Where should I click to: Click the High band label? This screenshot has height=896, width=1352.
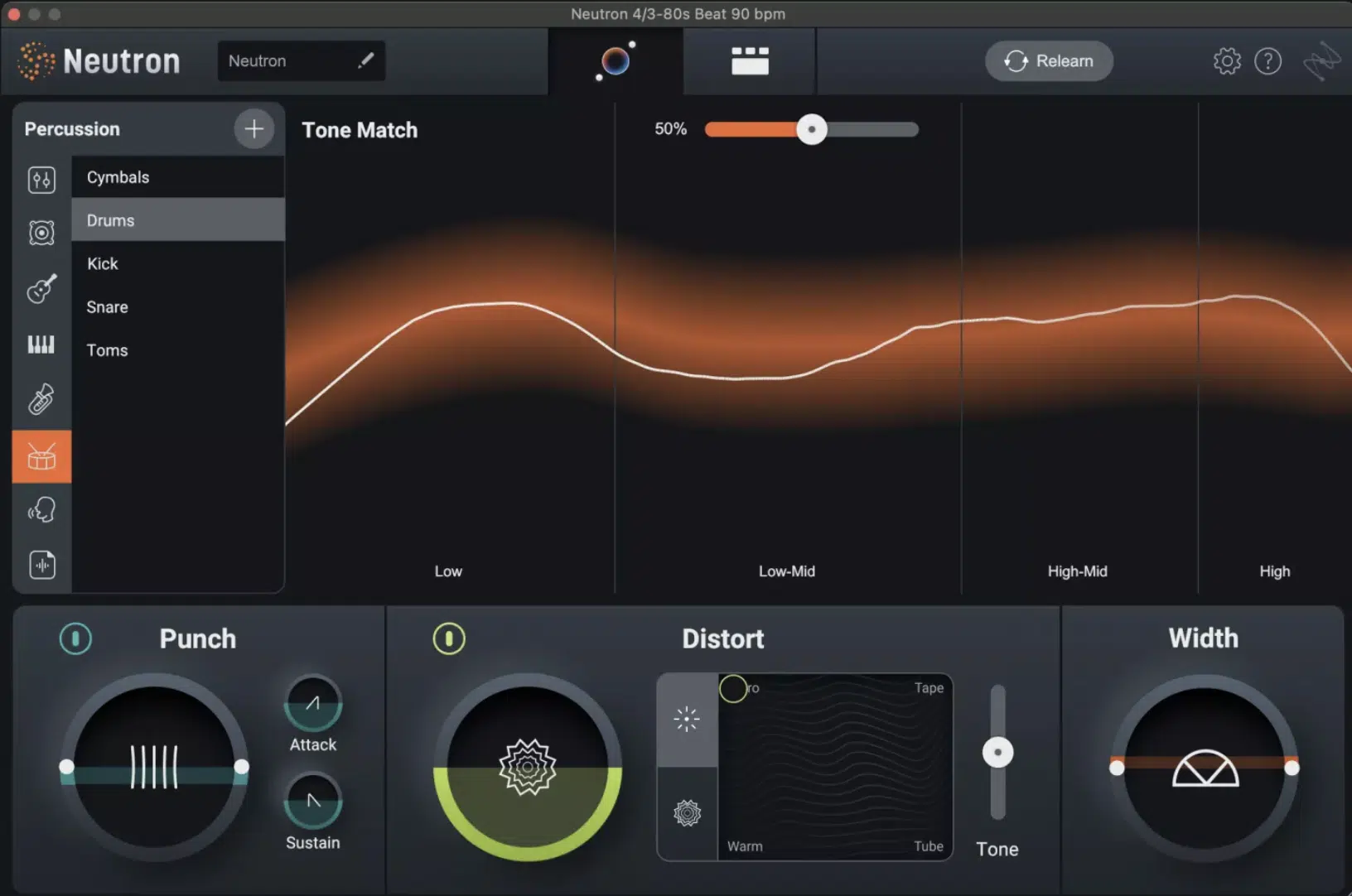[x=1274, y=571]
